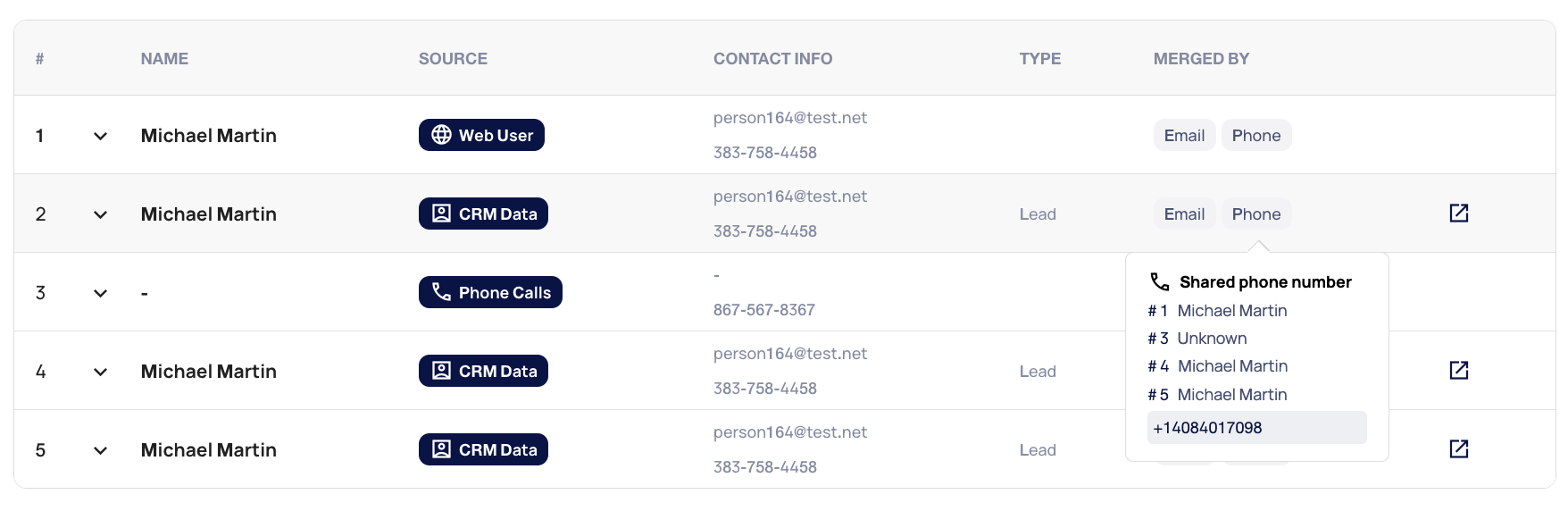Click the NAME column header

click(x=164, y=59)
